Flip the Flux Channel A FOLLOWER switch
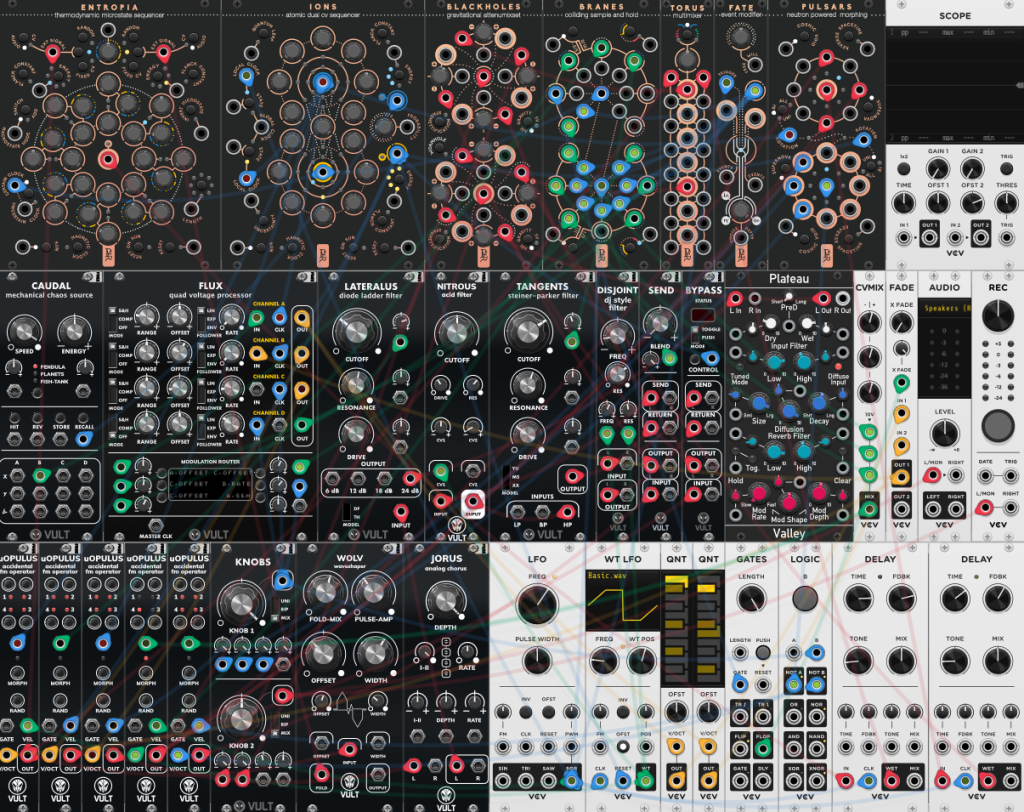 point(202,321)
